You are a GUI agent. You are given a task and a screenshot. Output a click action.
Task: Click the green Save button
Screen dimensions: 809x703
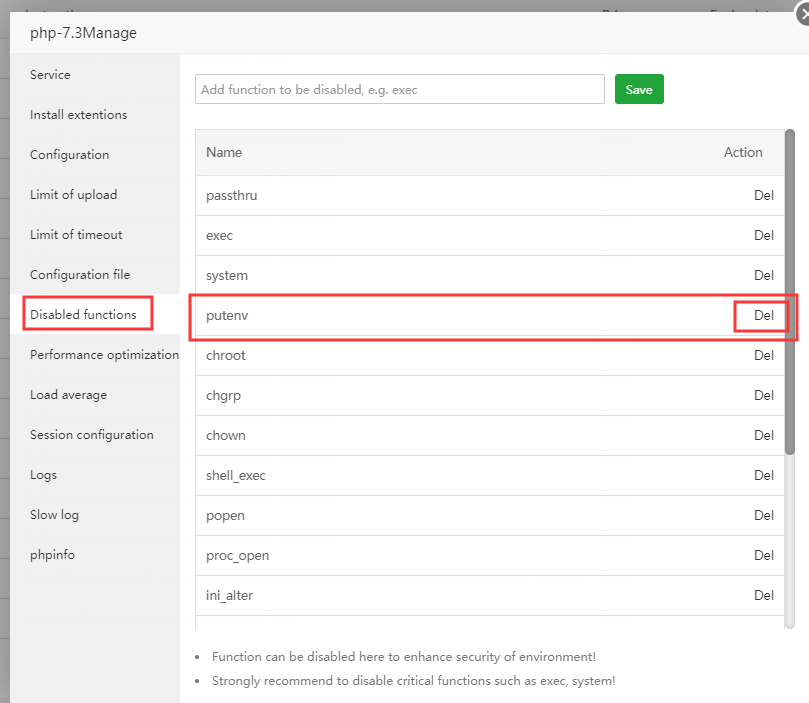pyautogui.click(x=639, y=89)
